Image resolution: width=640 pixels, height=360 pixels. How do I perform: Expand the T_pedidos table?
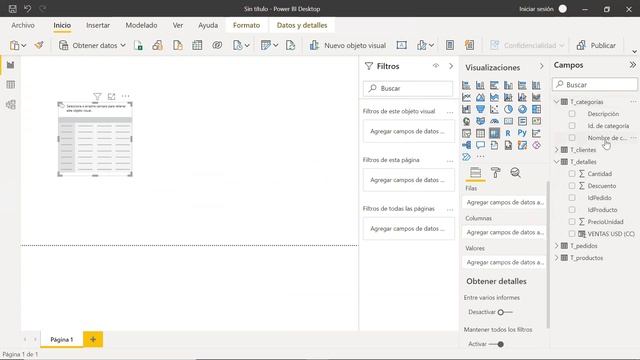557,246
